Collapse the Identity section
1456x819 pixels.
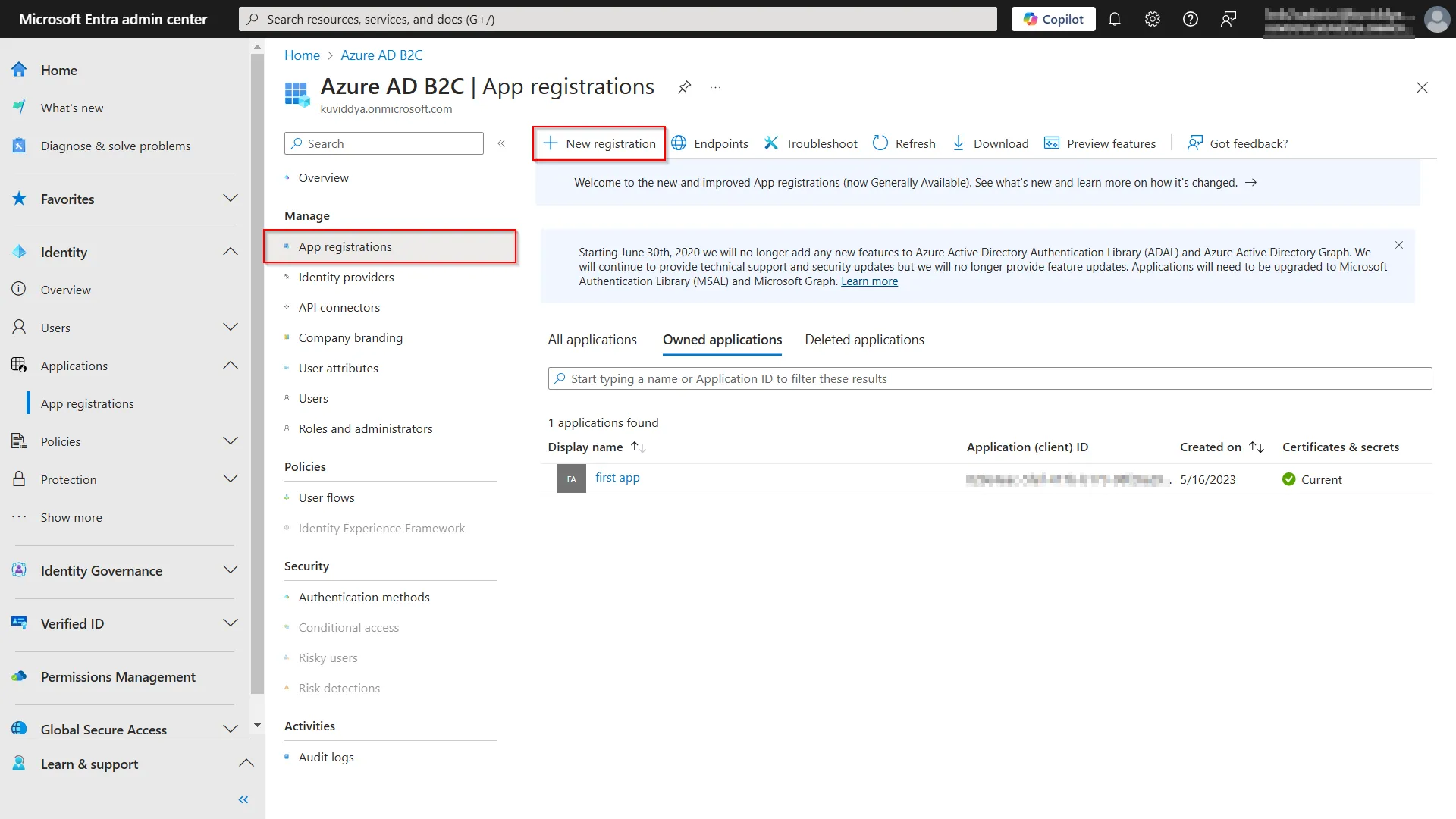(x=231, y=252)
